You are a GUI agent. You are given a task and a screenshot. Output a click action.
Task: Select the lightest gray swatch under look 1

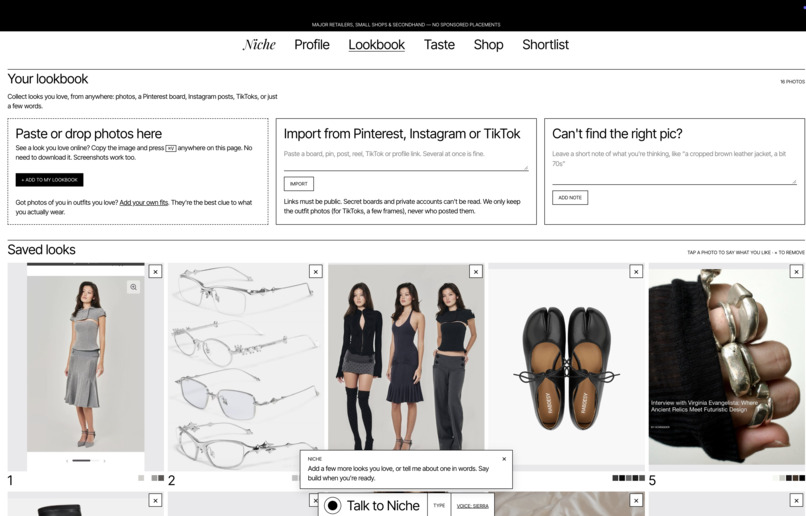tap(141, 478)
